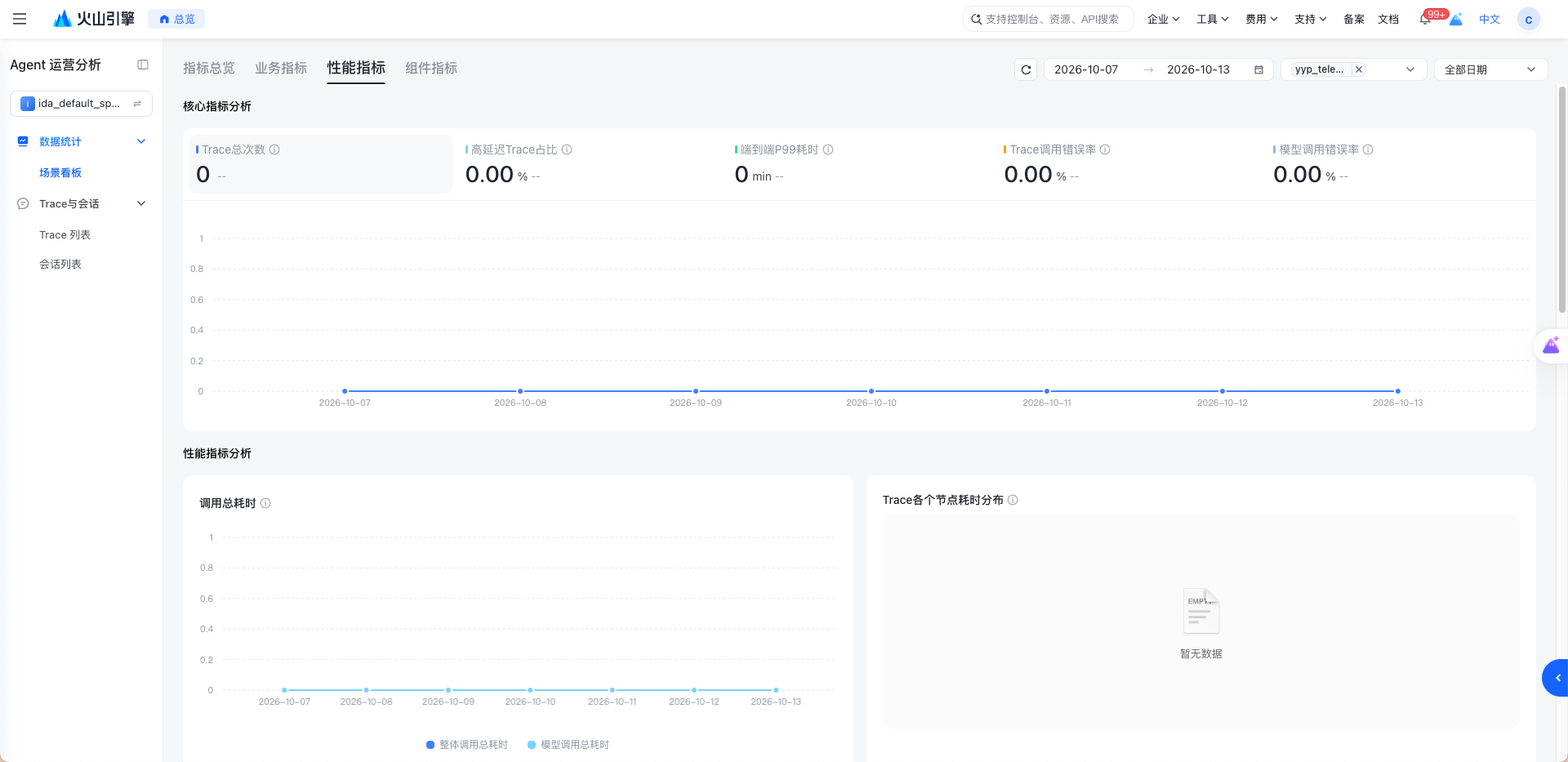This screenshot has width=1568, height=762.
Task: Open the user avatar C menu
Action: click(x=1528, y=19)
